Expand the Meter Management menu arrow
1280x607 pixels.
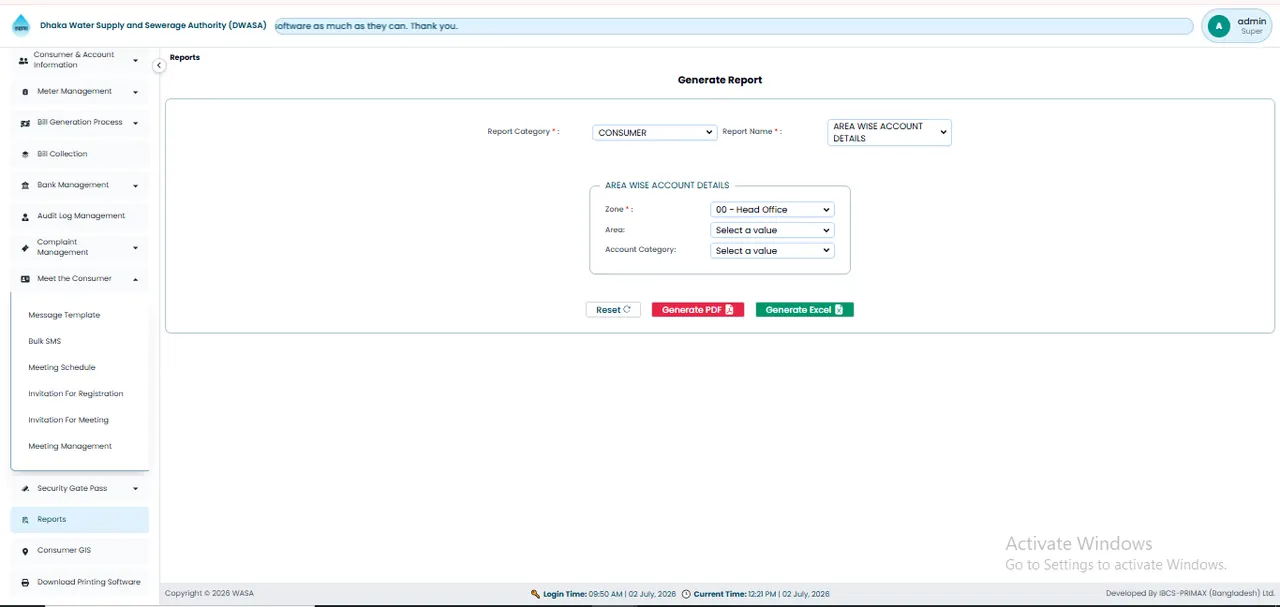(x=135, y=92)
